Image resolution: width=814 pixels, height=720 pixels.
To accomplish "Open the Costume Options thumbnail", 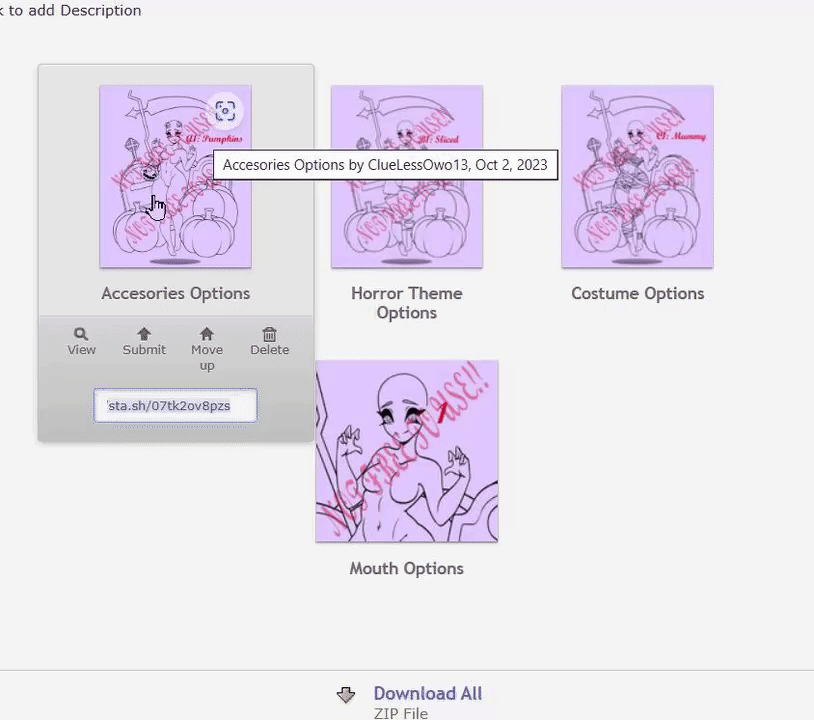I will pos(637,176).
